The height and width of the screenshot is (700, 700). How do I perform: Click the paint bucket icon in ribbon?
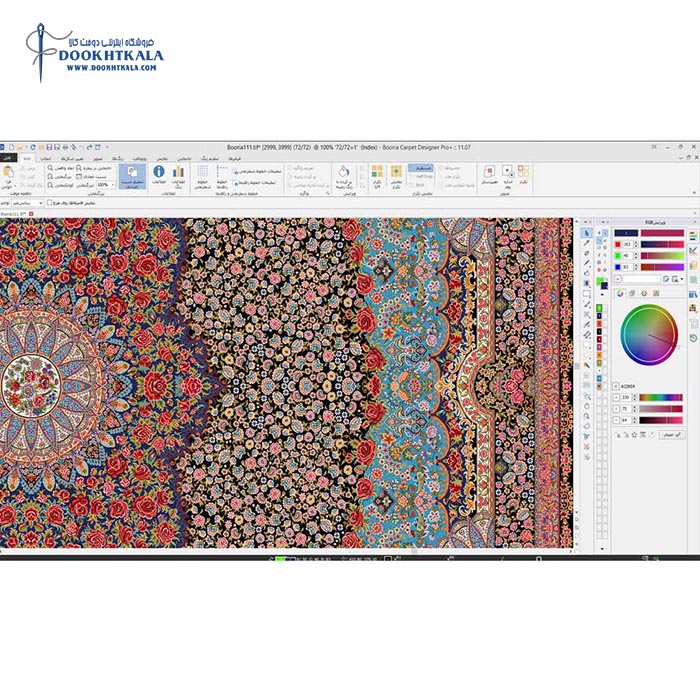pyautogui.click(x=343, y=172)
